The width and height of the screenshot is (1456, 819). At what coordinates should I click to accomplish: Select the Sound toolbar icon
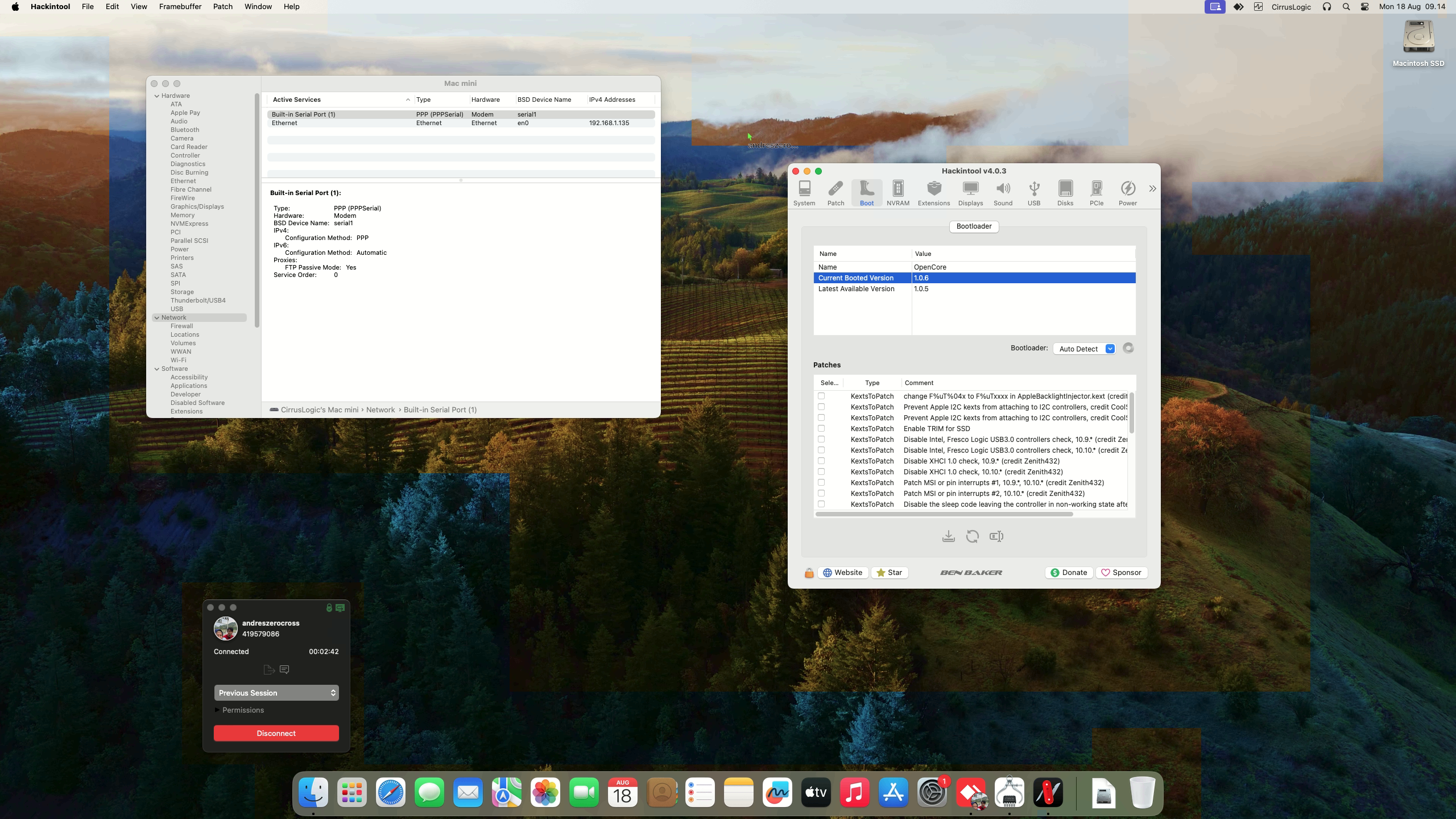point(1002,193)
